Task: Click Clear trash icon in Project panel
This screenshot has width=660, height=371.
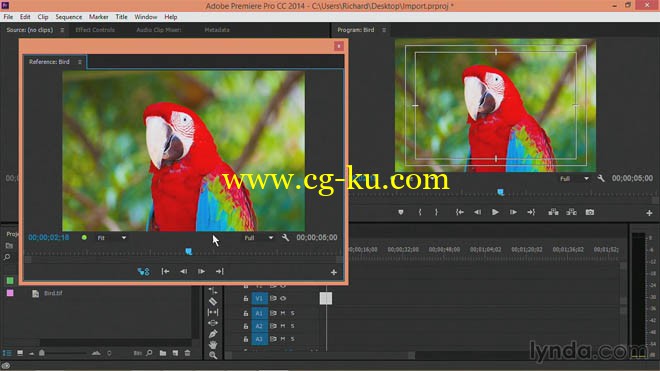Action: (x=187, y=353)
